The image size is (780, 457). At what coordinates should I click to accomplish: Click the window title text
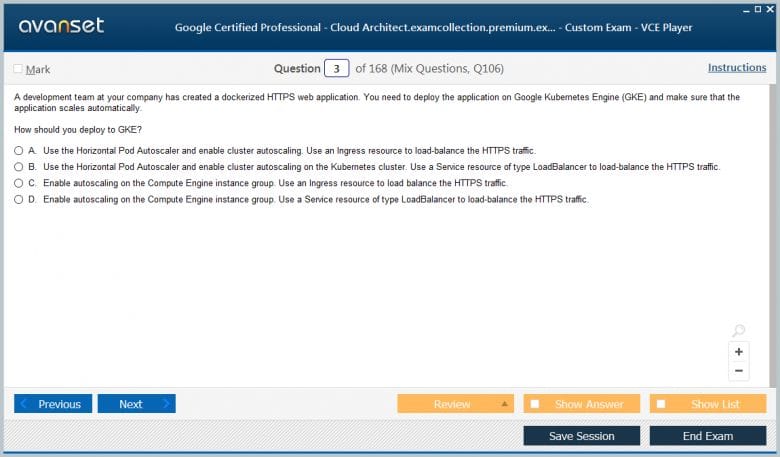pyautogui.click(x=433, y=28)
